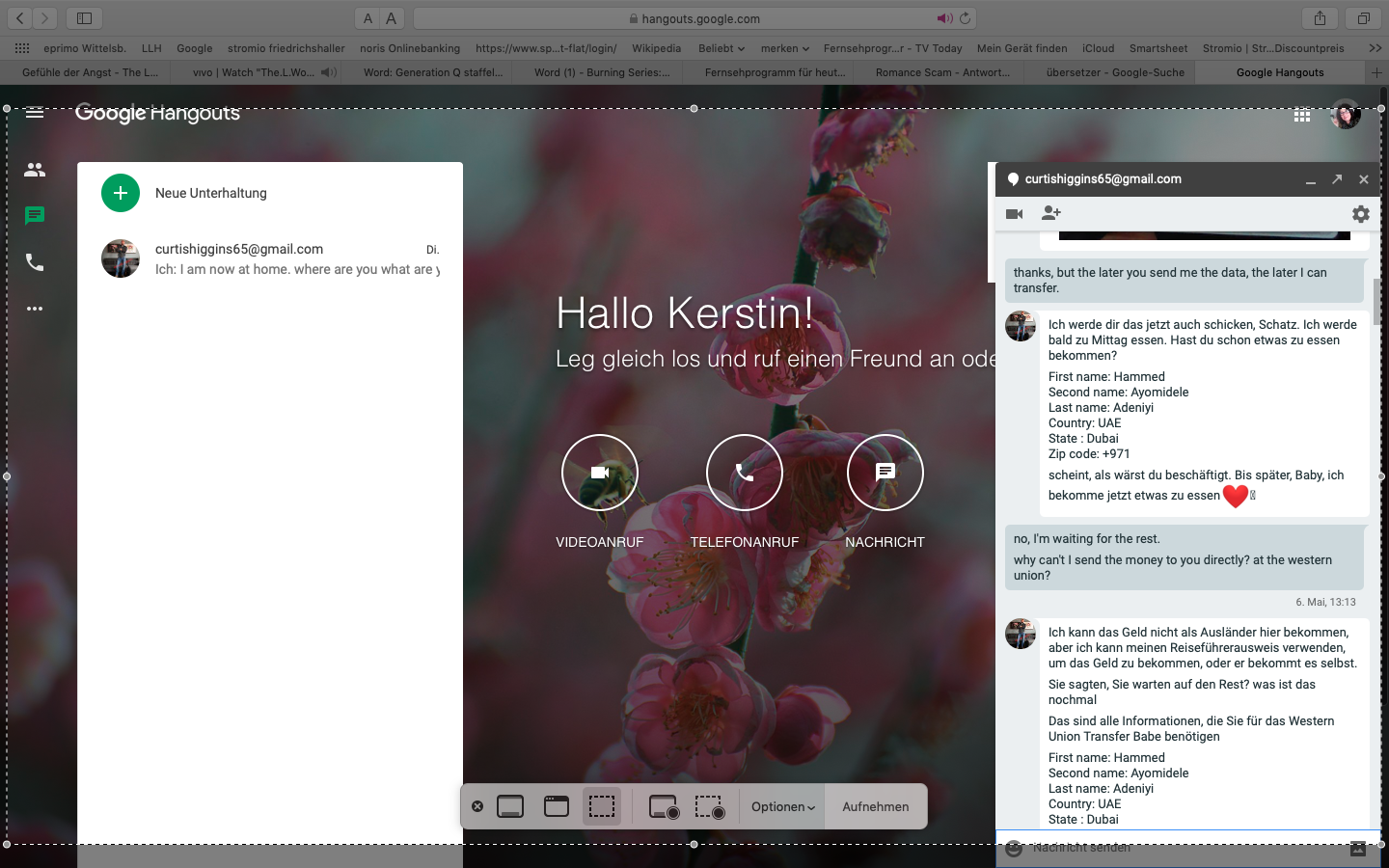Go back in Safari
Viewport: 1389px width, 868px height.
coord(20,18)
